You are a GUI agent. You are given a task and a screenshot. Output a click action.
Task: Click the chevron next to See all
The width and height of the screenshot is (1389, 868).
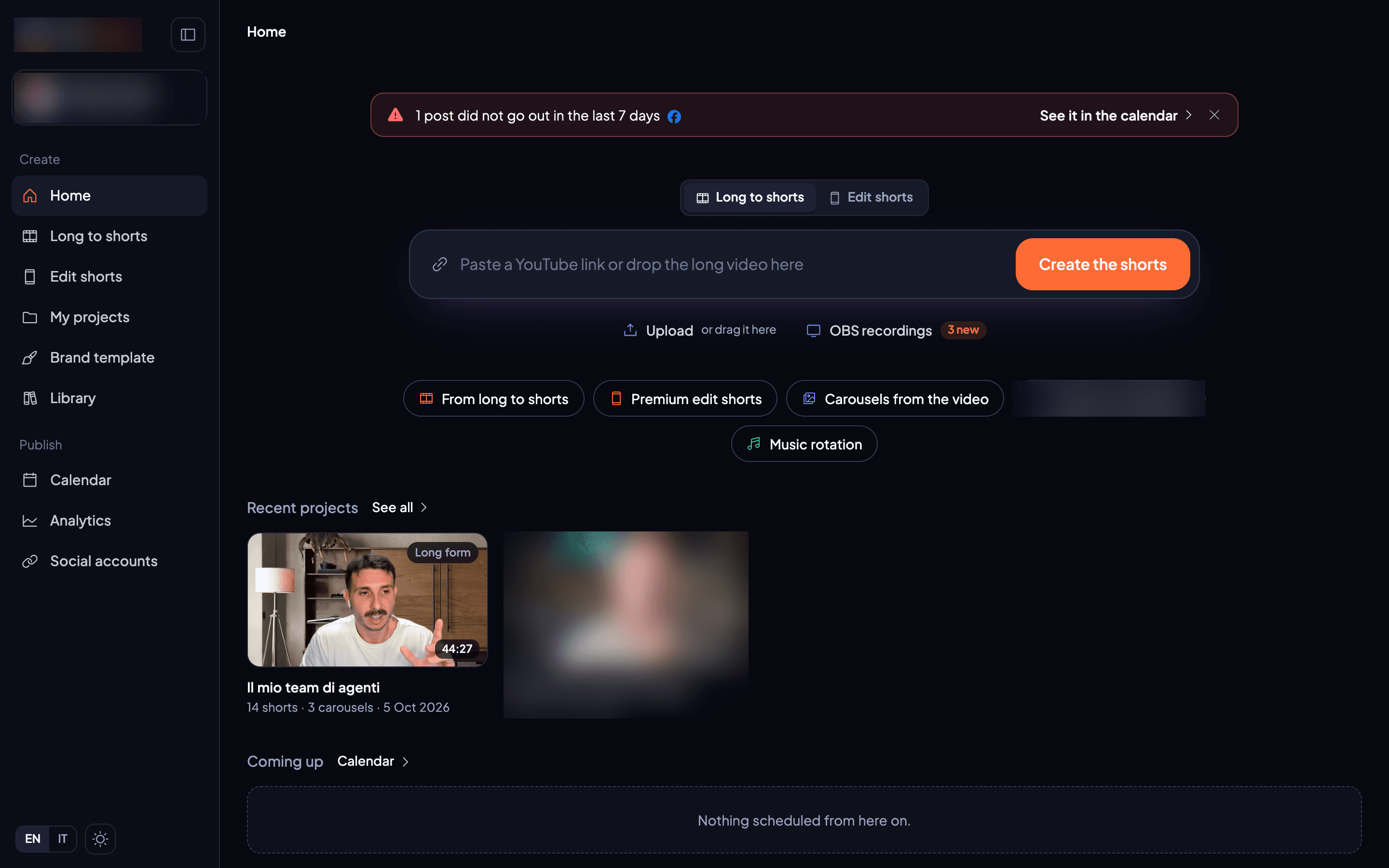[423, 507]
